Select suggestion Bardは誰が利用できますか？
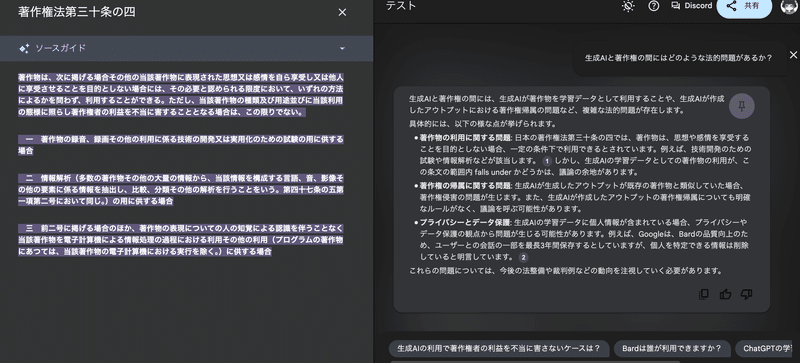 pos(671,349)
